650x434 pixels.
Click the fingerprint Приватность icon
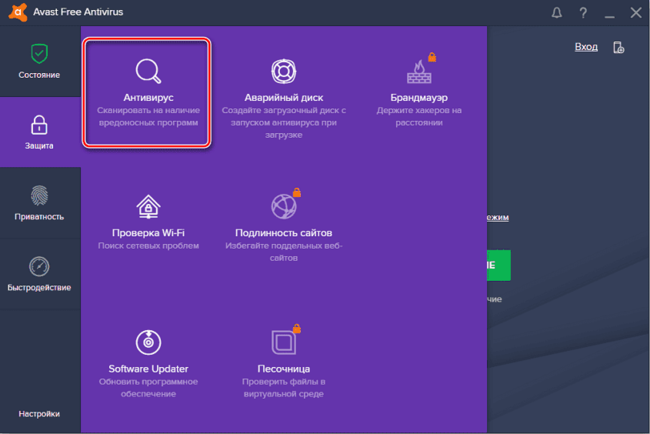tap(39, 195)
